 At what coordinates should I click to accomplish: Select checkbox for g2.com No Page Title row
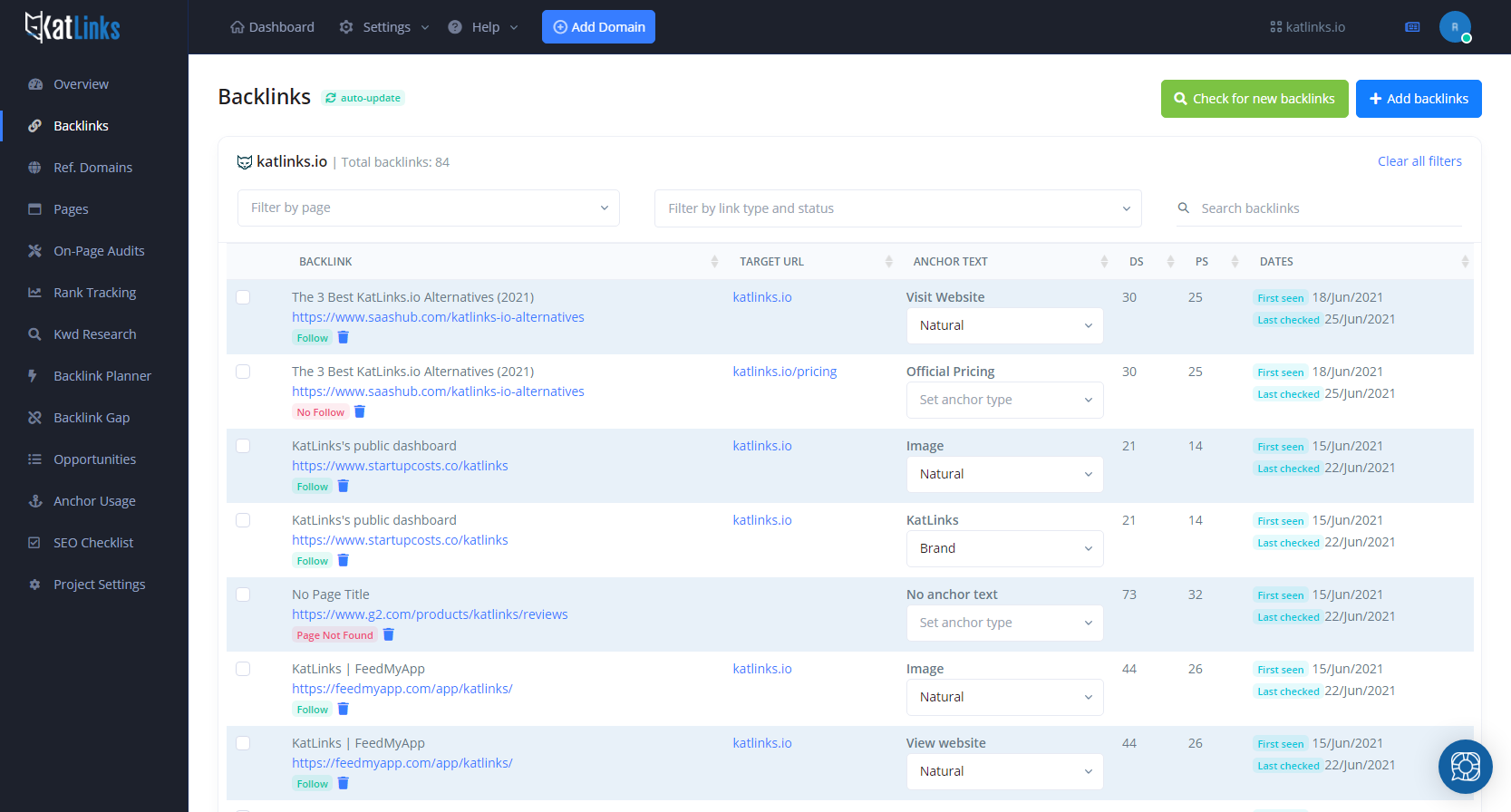[x=243, y=594]
